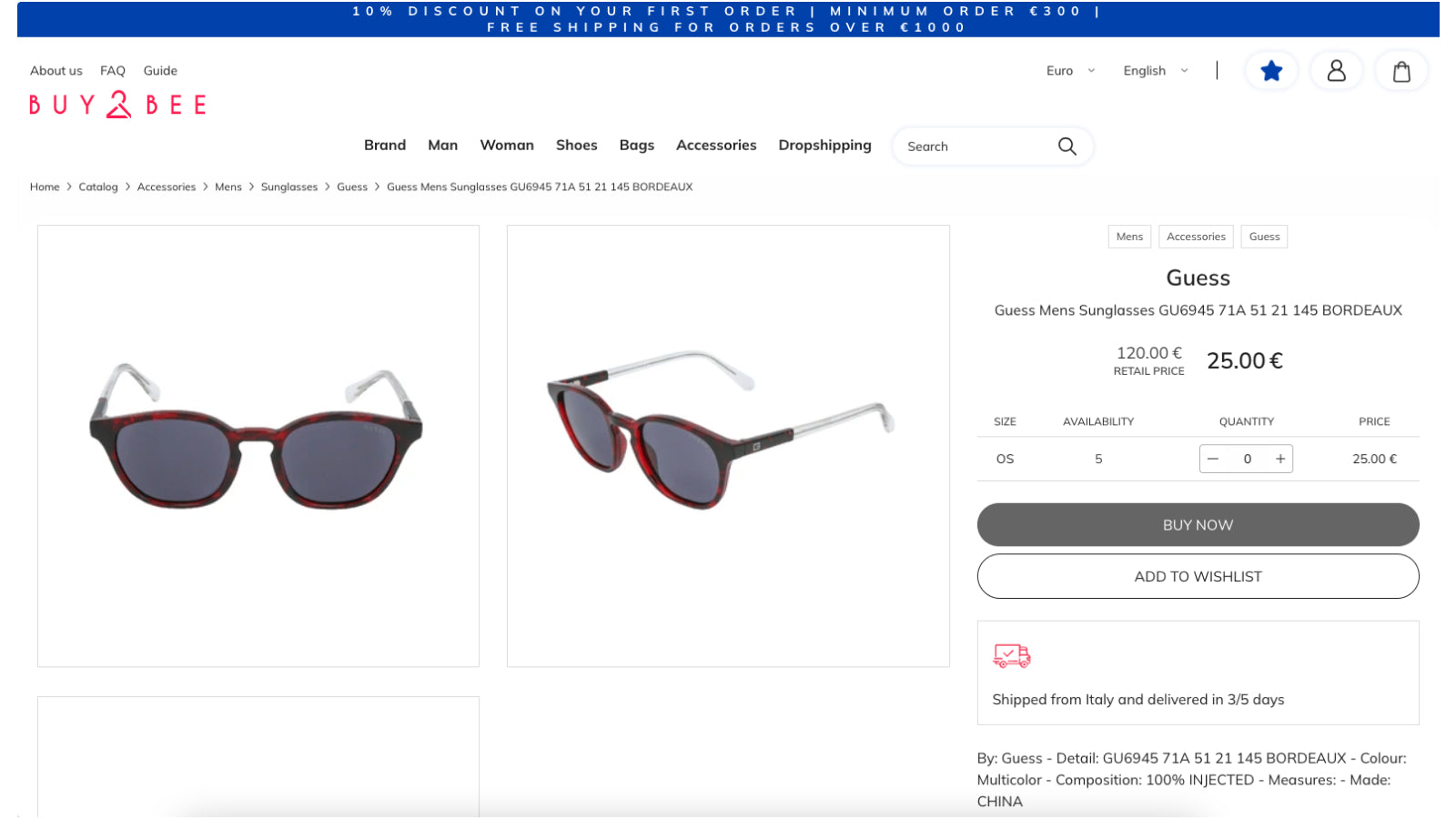Go to Home in the breadcrumb

tap(45, 187)
